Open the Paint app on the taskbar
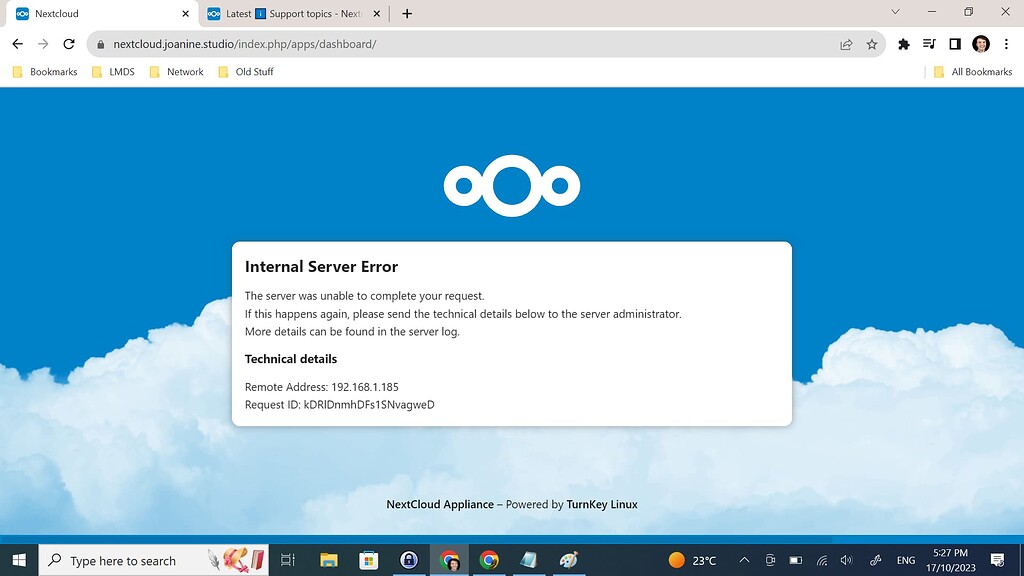The height and width of the screenshot is (576, 1024). pos(569,560)
